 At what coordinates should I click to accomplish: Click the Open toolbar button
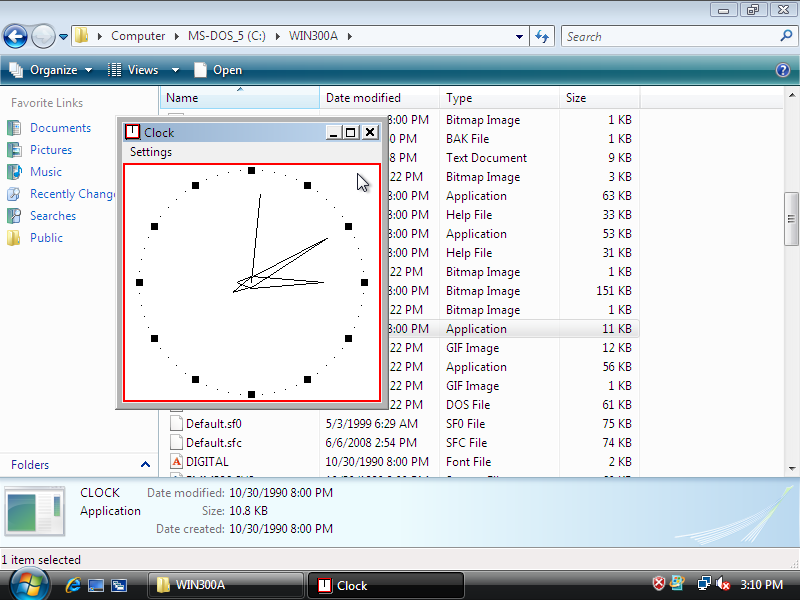click(x=218, y=70)
